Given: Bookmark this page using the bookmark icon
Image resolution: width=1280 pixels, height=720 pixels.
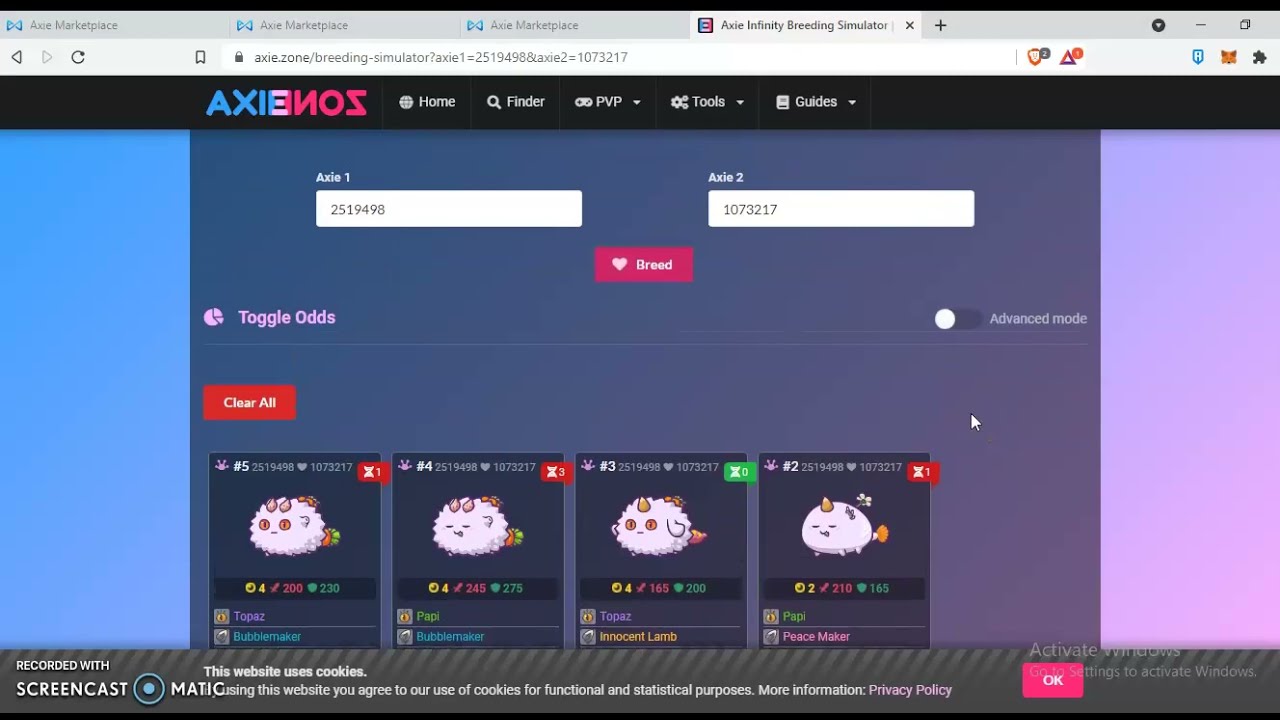Looking at the screenshot, I should point(200,57).
